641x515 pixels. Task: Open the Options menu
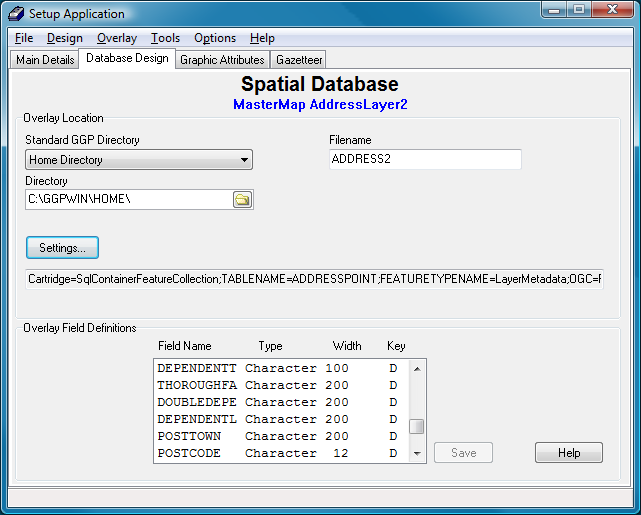[x=215, y=38]
